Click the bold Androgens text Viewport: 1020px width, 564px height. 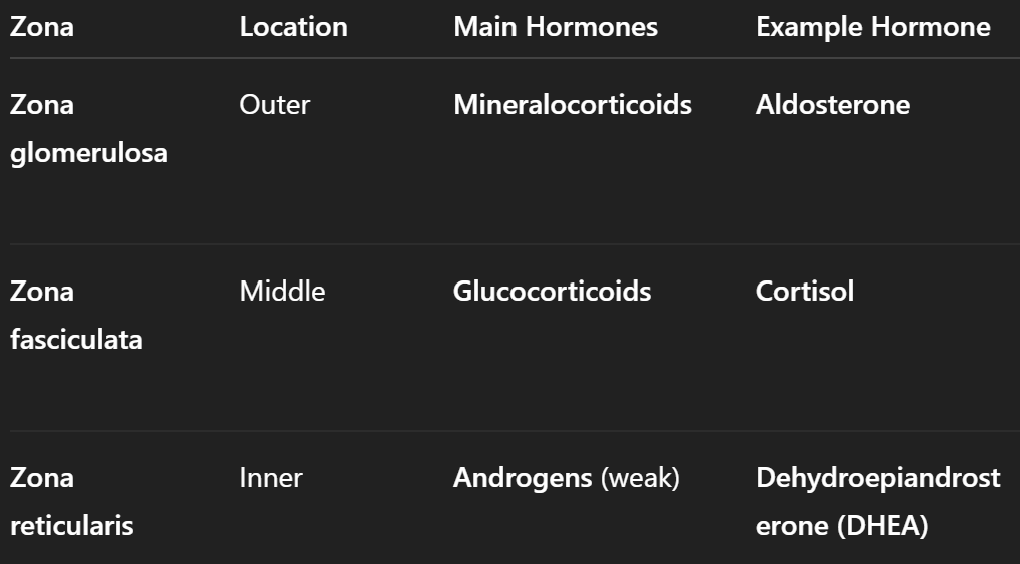coord(523,478)
